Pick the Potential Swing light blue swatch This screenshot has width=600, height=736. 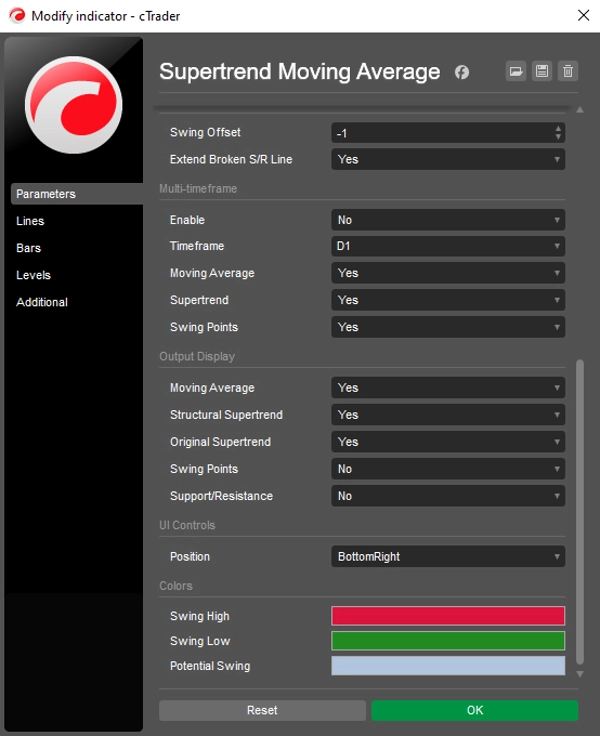pyautogui.click(x=448, y=666)
